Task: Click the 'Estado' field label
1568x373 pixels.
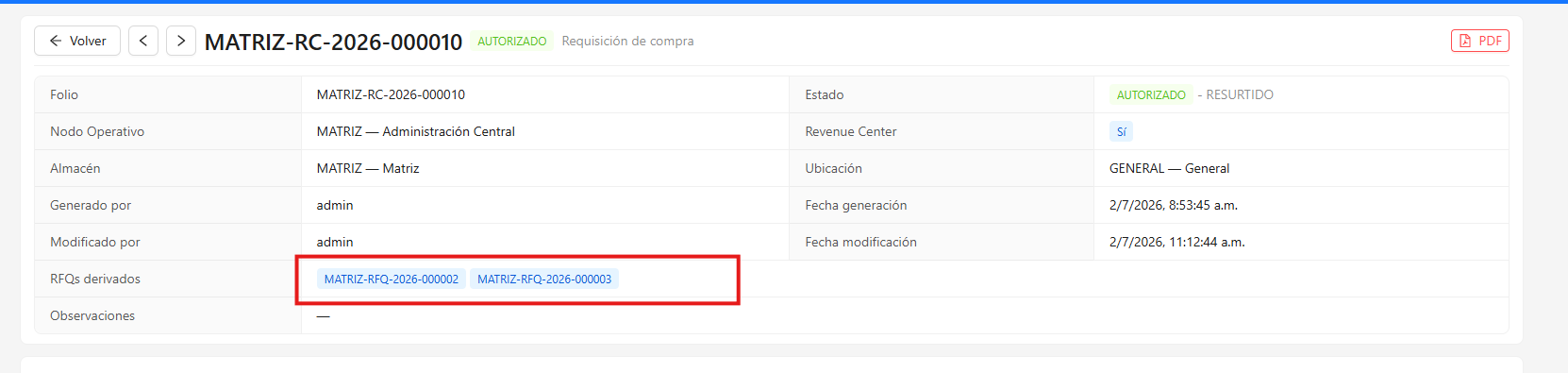Action: 825,94
